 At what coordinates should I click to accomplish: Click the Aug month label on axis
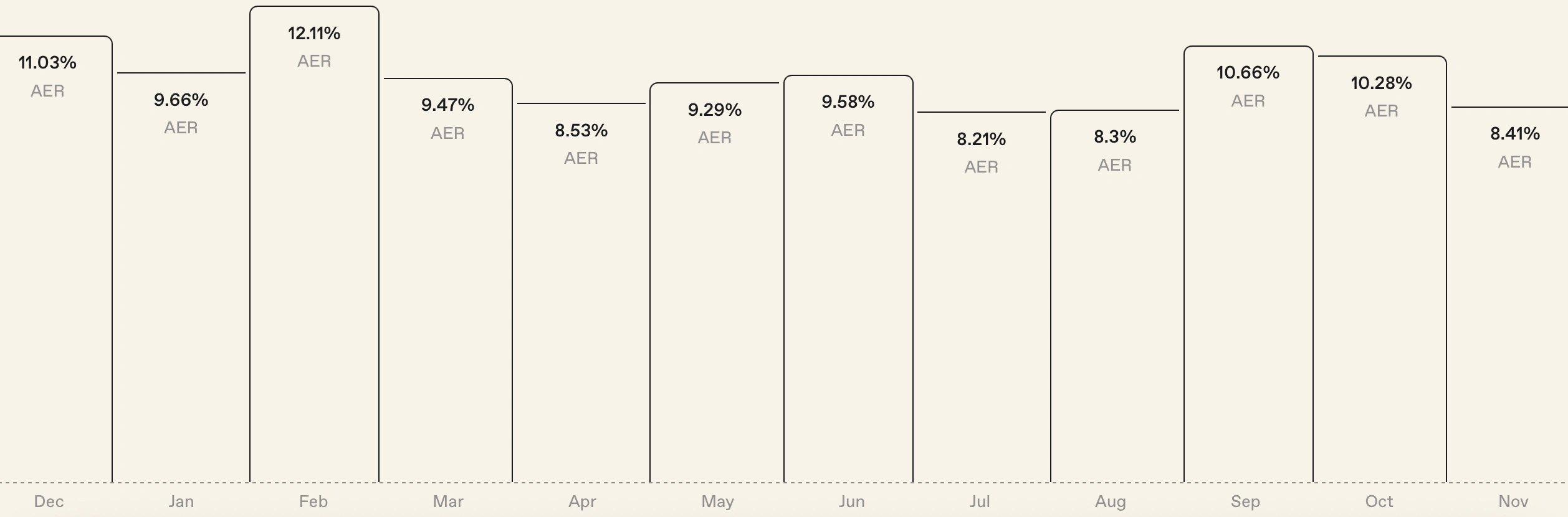[x=1111, y=501]
